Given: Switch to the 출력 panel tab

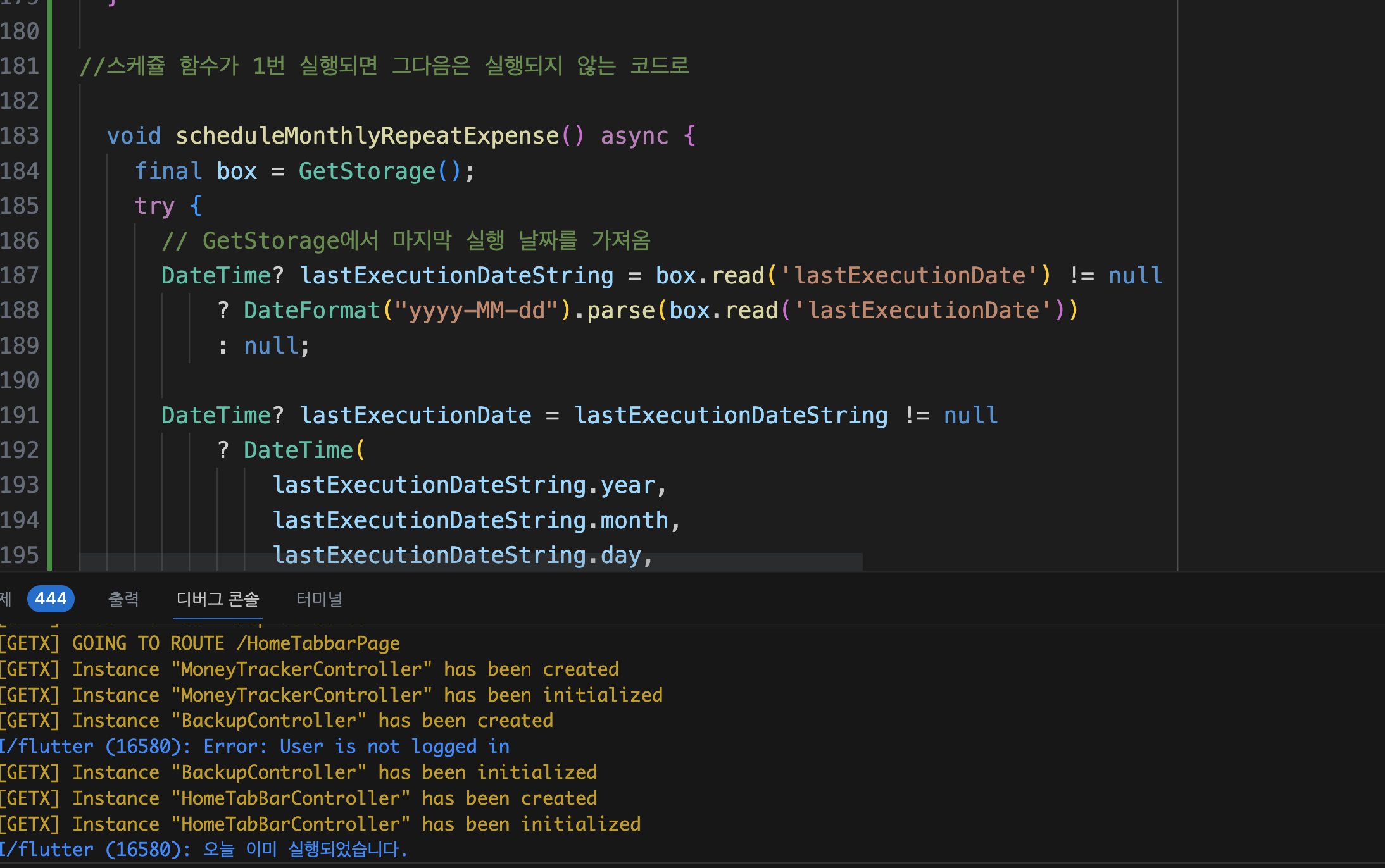Looking at the screenshot, I should (123, 598).
